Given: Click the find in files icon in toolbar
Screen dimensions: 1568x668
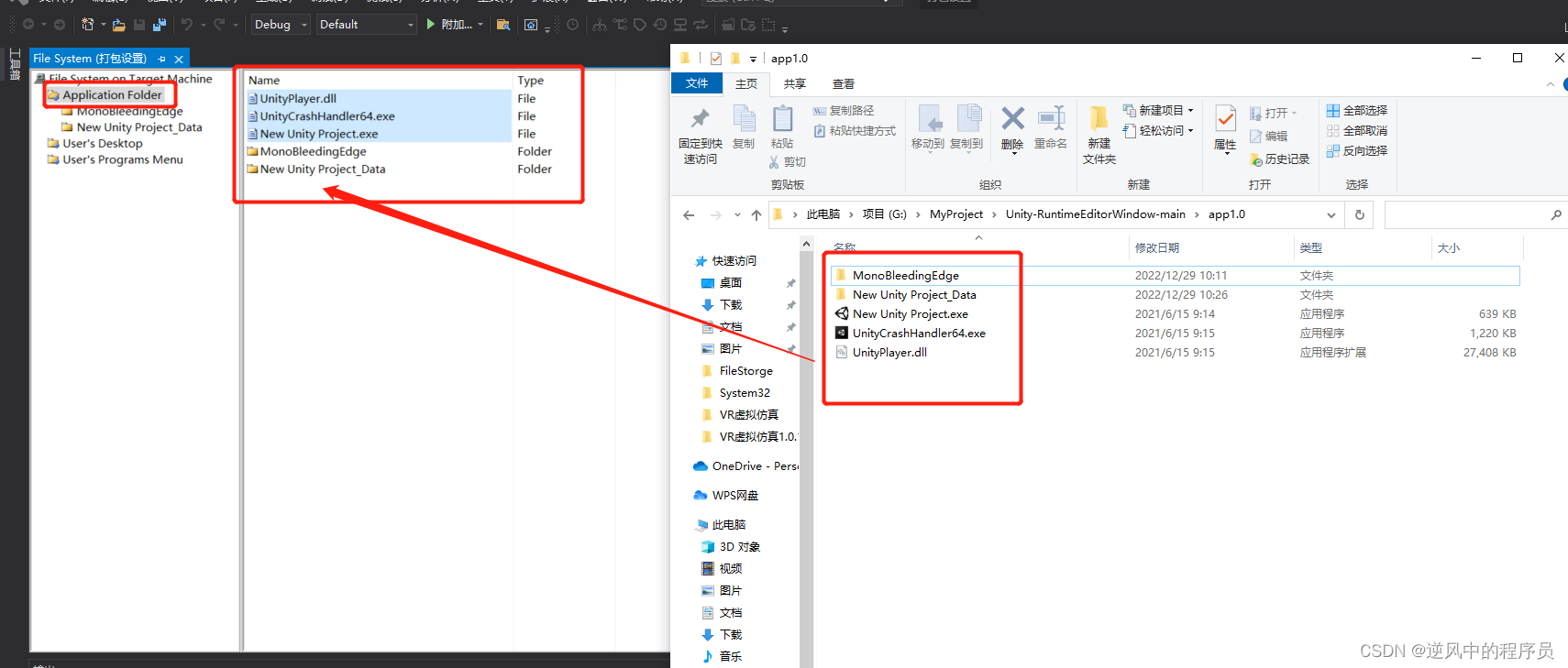Looking at the screenshot, I should coord(503,25).
